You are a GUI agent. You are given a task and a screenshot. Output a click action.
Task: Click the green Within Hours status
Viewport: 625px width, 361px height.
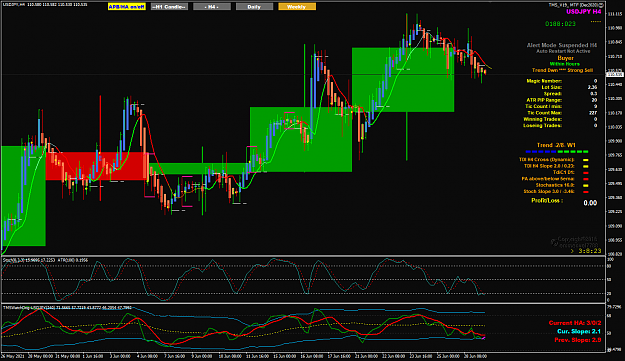pos(564,64)
